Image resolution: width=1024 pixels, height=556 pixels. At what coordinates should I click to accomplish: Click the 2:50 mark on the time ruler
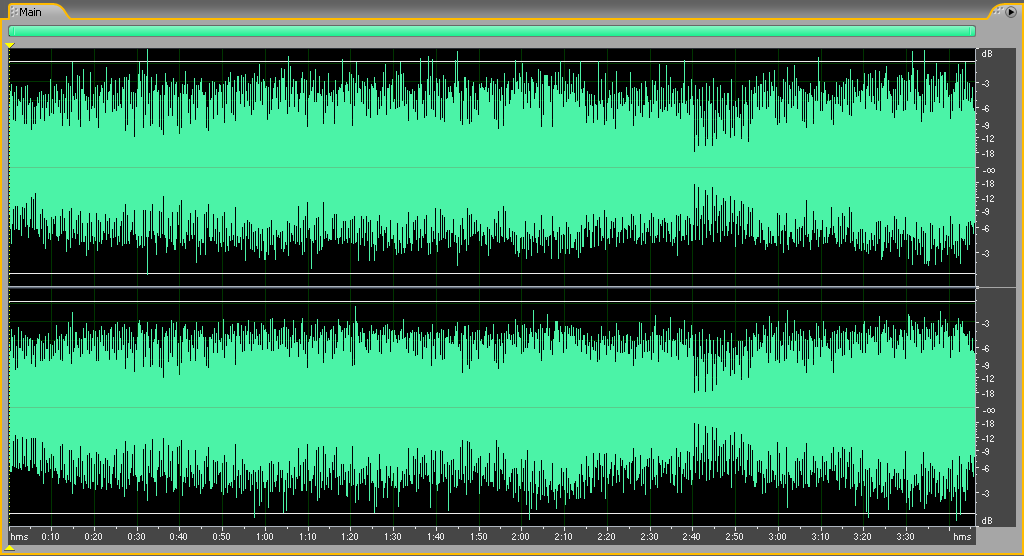pyautogui.click(x=733, y=537)
